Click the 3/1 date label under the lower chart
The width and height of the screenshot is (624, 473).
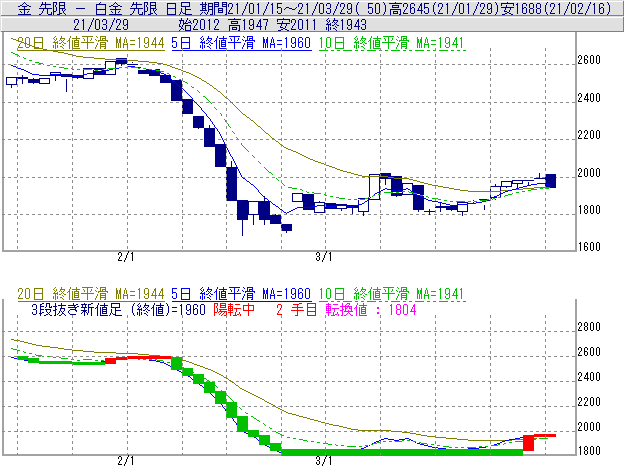tap(324, 461)
